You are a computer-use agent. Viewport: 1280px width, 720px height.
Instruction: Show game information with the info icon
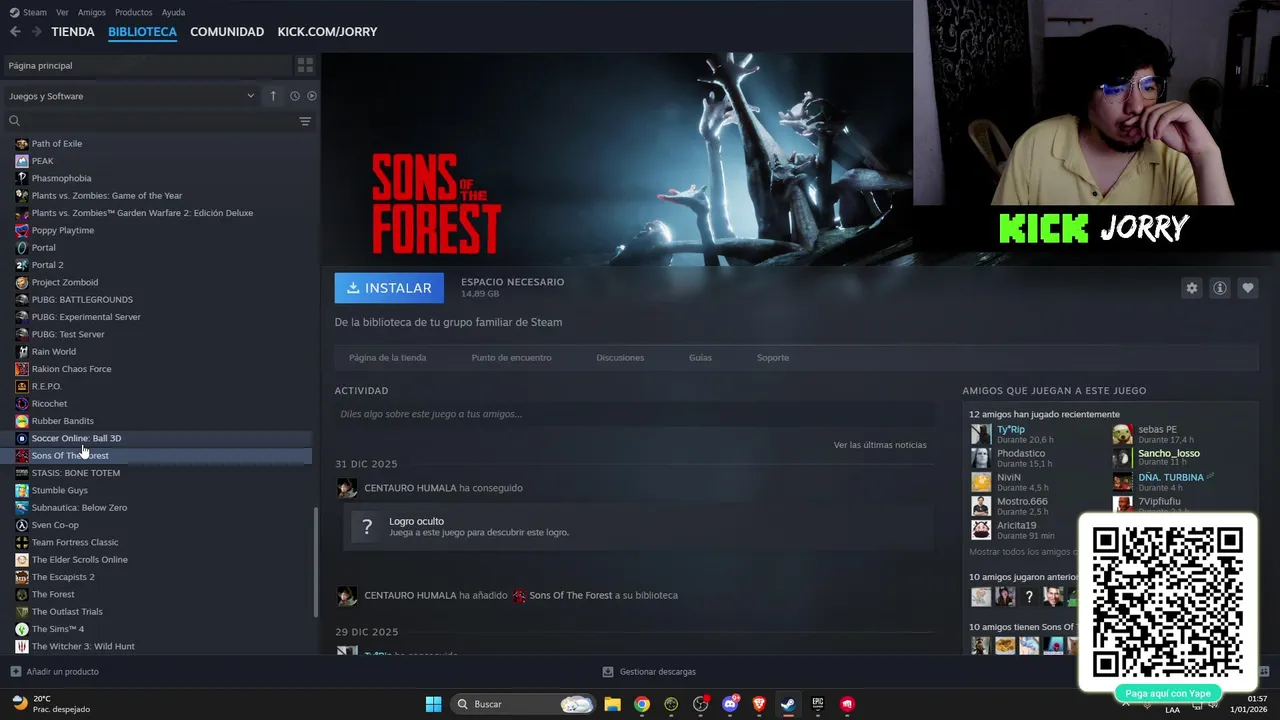pos(1220,288)
